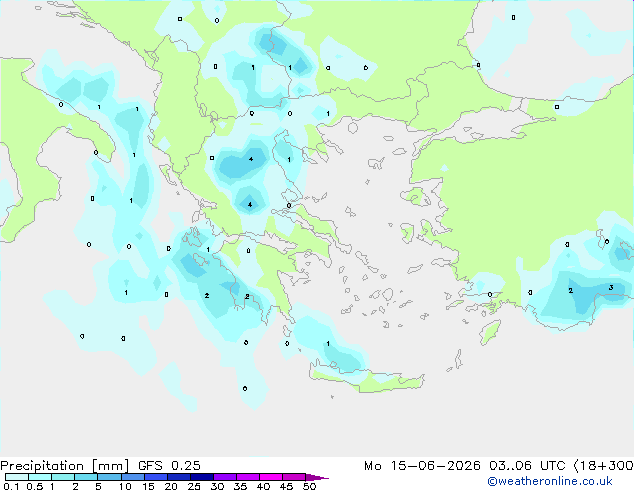This screenshot has height=490, width=634.
Task: Click the Rhodes island outline
Action: click(490, 332)
